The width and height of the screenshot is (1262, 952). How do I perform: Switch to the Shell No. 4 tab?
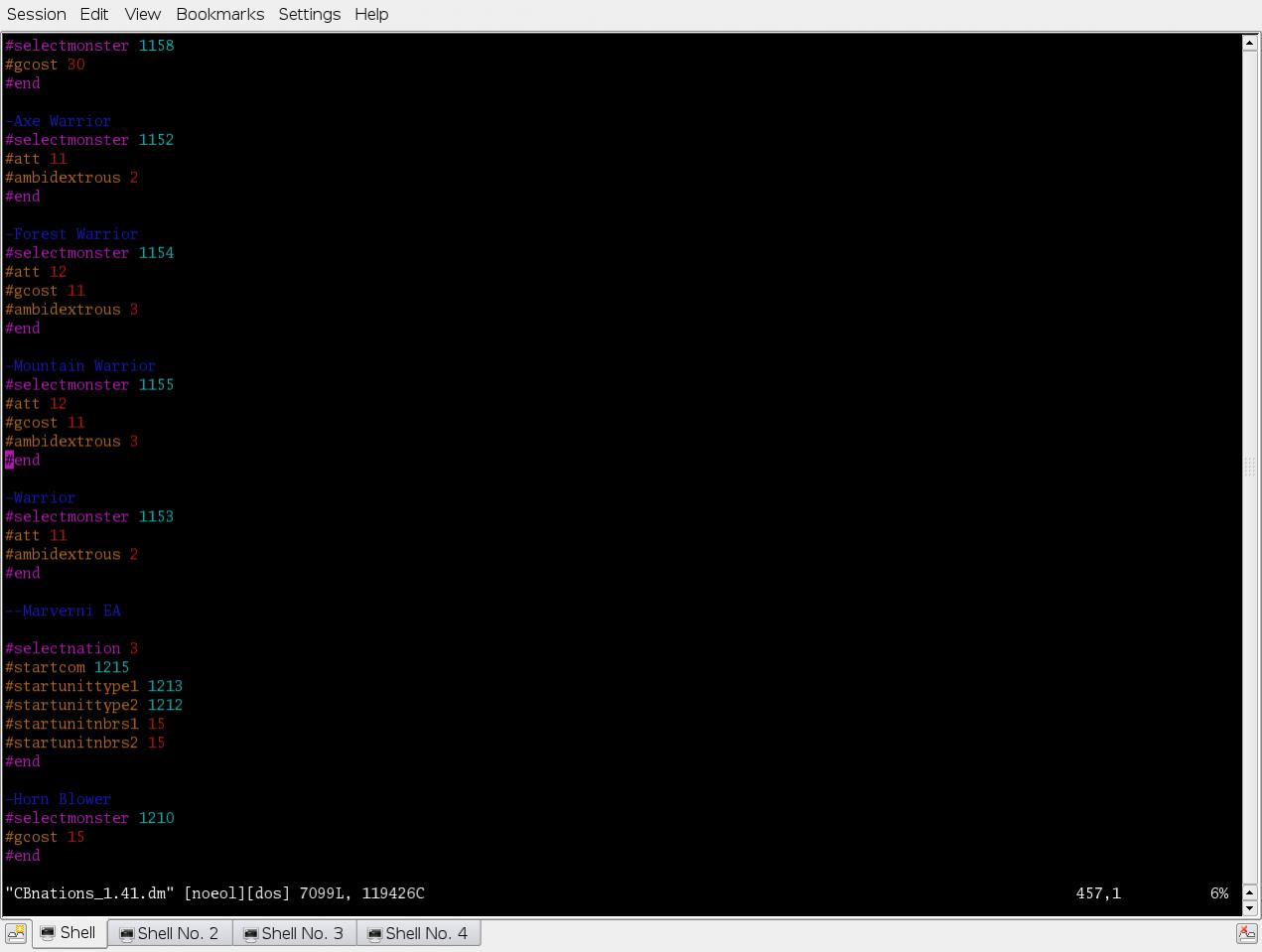pyautogui.click(x=418, y=933)
